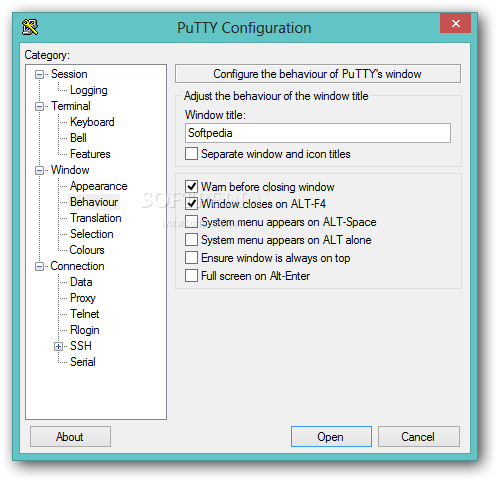The width and height of the screenshot is (498, 481).
Task: Select the Window category
Action: point(70,170)
